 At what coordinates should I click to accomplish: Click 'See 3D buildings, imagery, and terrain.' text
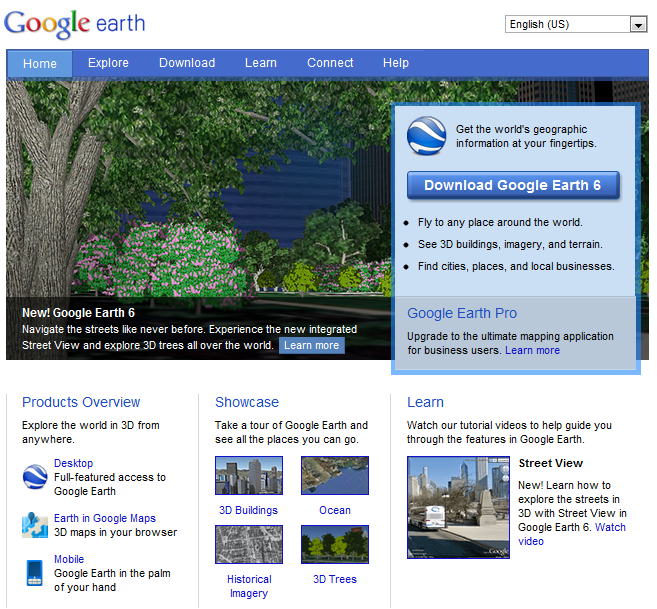[510, 244]
